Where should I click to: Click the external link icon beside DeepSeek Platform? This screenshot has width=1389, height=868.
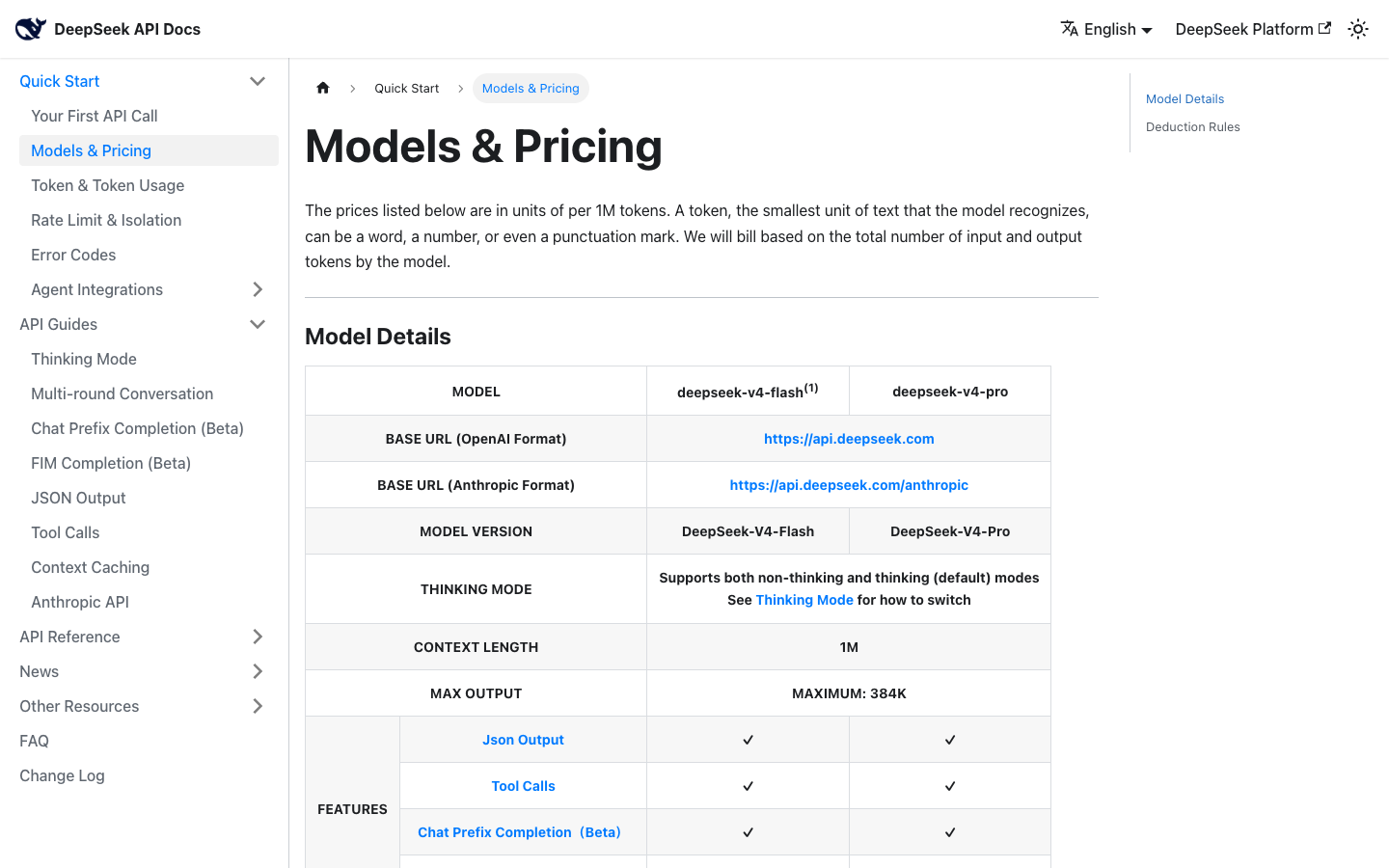pos(1324,28)
